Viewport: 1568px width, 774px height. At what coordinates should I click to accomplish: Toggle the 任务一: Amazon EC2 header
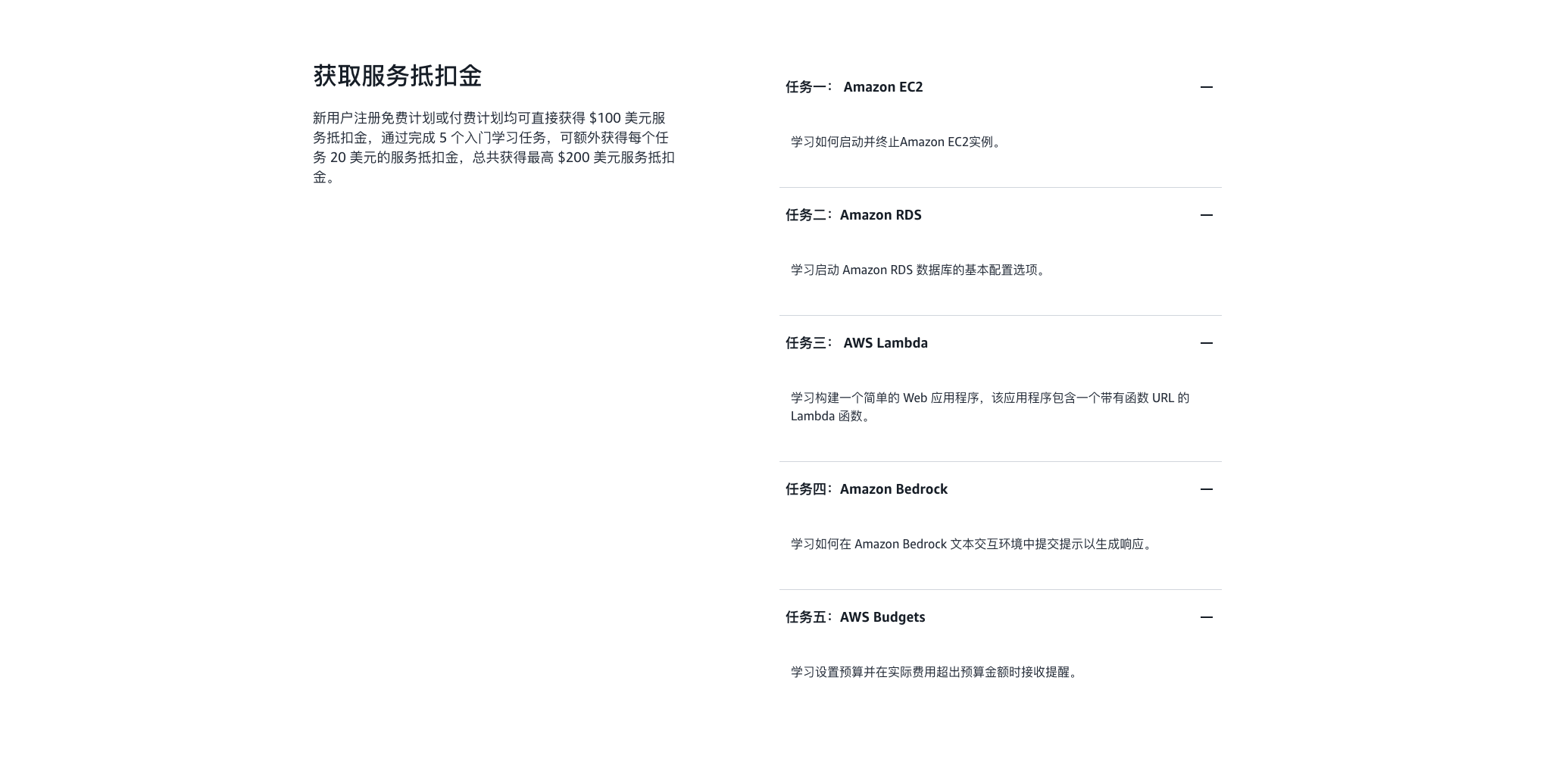point(854,87)
